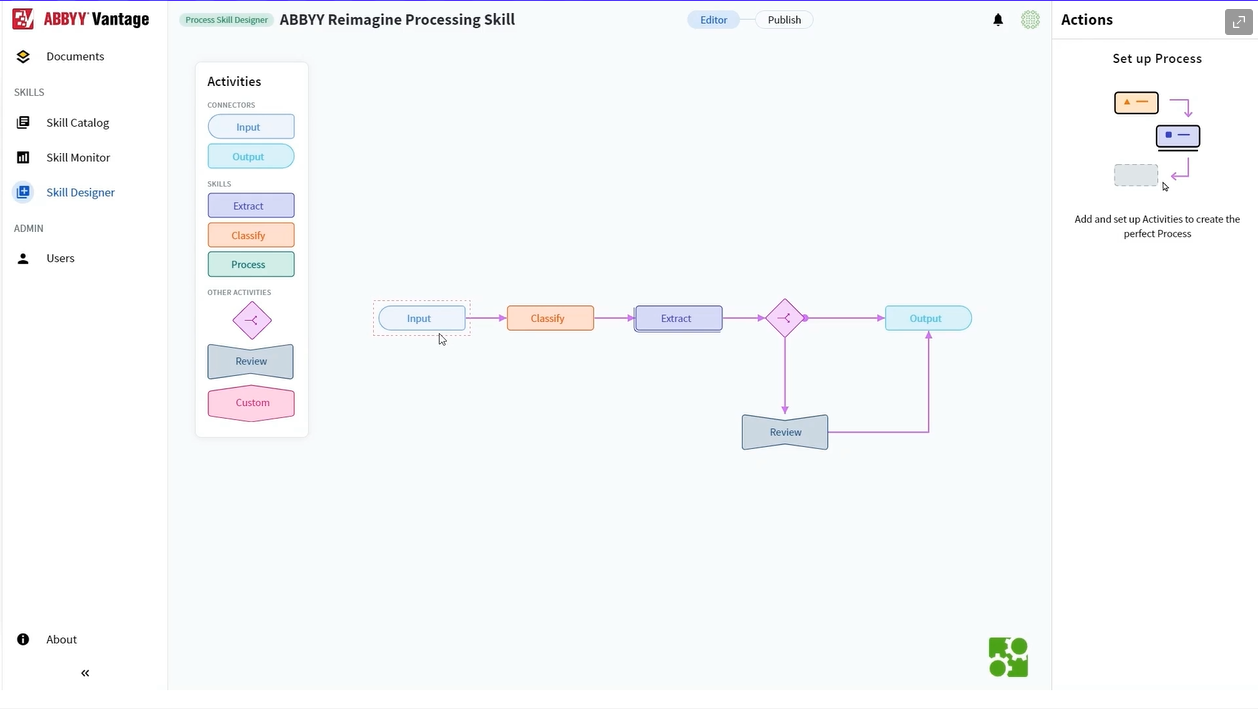Open the Users admin page
The height and width of the screenshot is (709, 1258).
(x=60, y=258)
